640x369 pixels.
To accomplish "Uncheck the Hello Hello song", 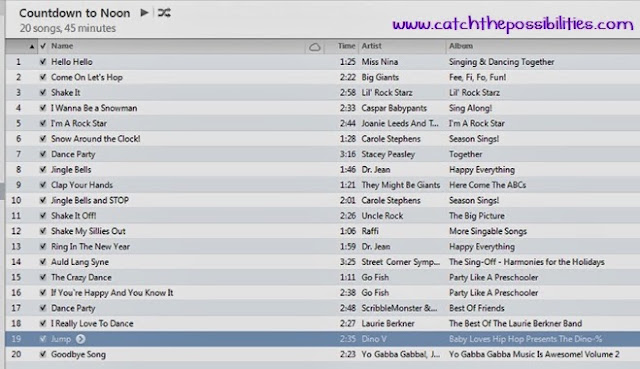I will 43,62.
